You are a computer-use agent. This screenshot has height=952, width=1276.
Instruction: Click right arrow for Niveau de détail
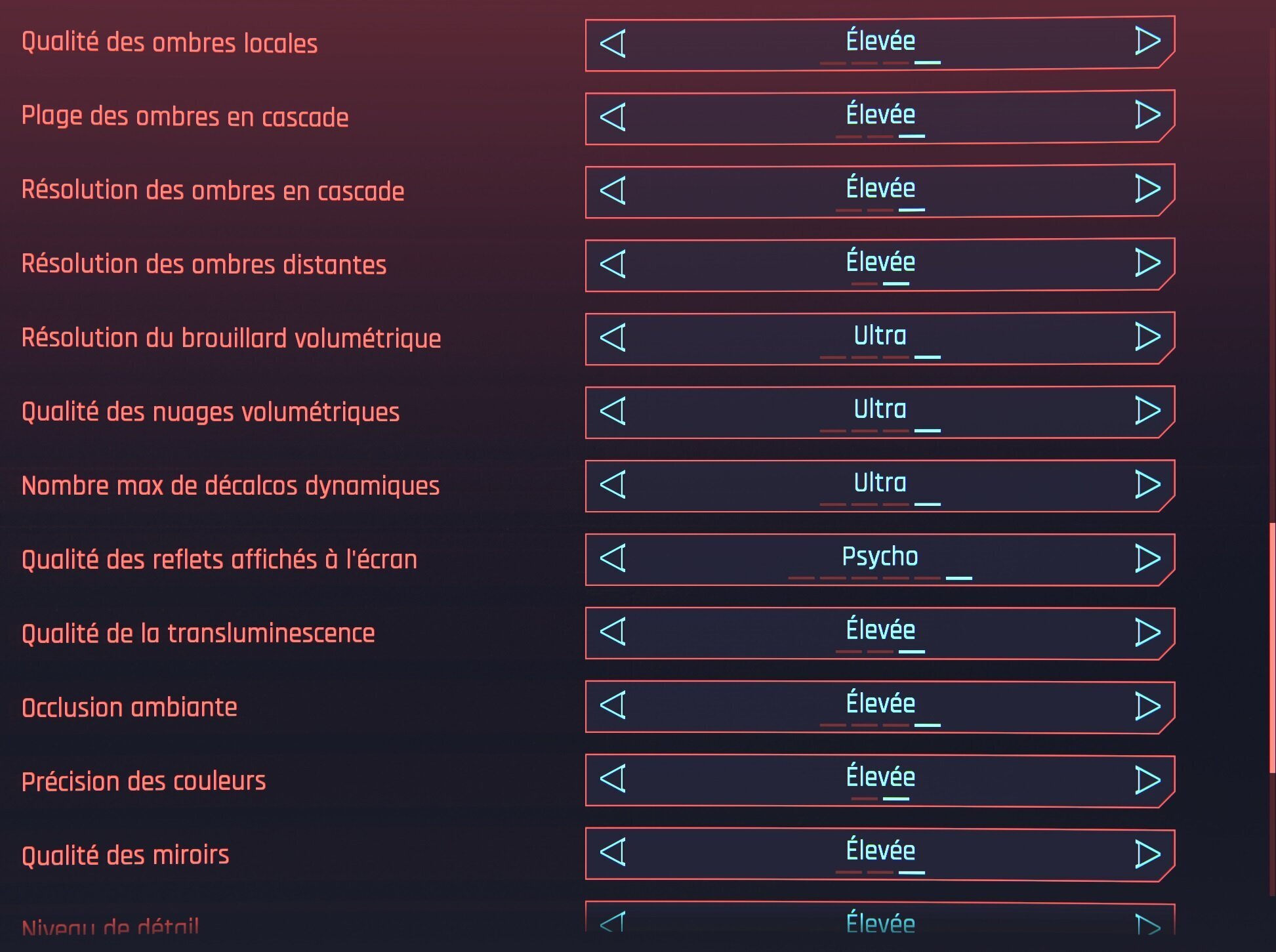pos(1147,924)
